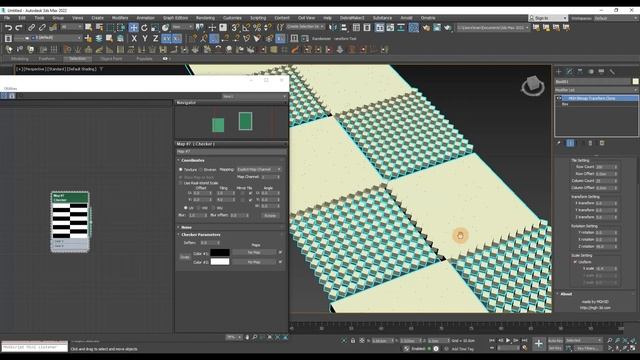
Task: Activate the Select and Link chain icon
Action: tap(31, 28)
